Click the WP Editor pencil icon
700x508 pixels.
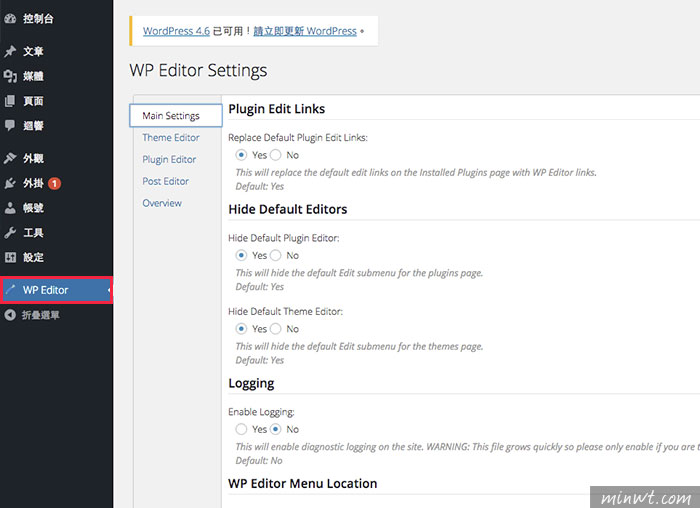(10, 290)
